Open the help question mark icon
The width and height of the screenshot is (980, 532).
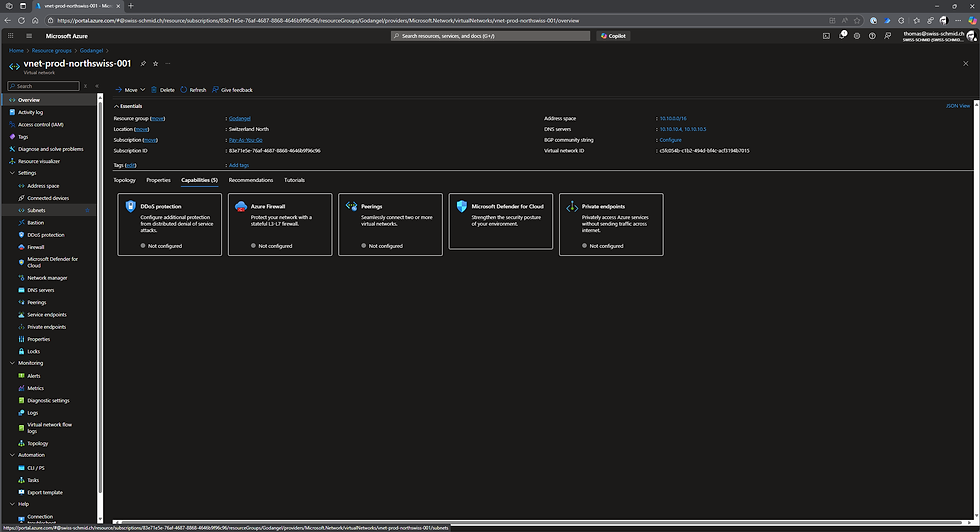pyautogui.click(x=872, y=36)
